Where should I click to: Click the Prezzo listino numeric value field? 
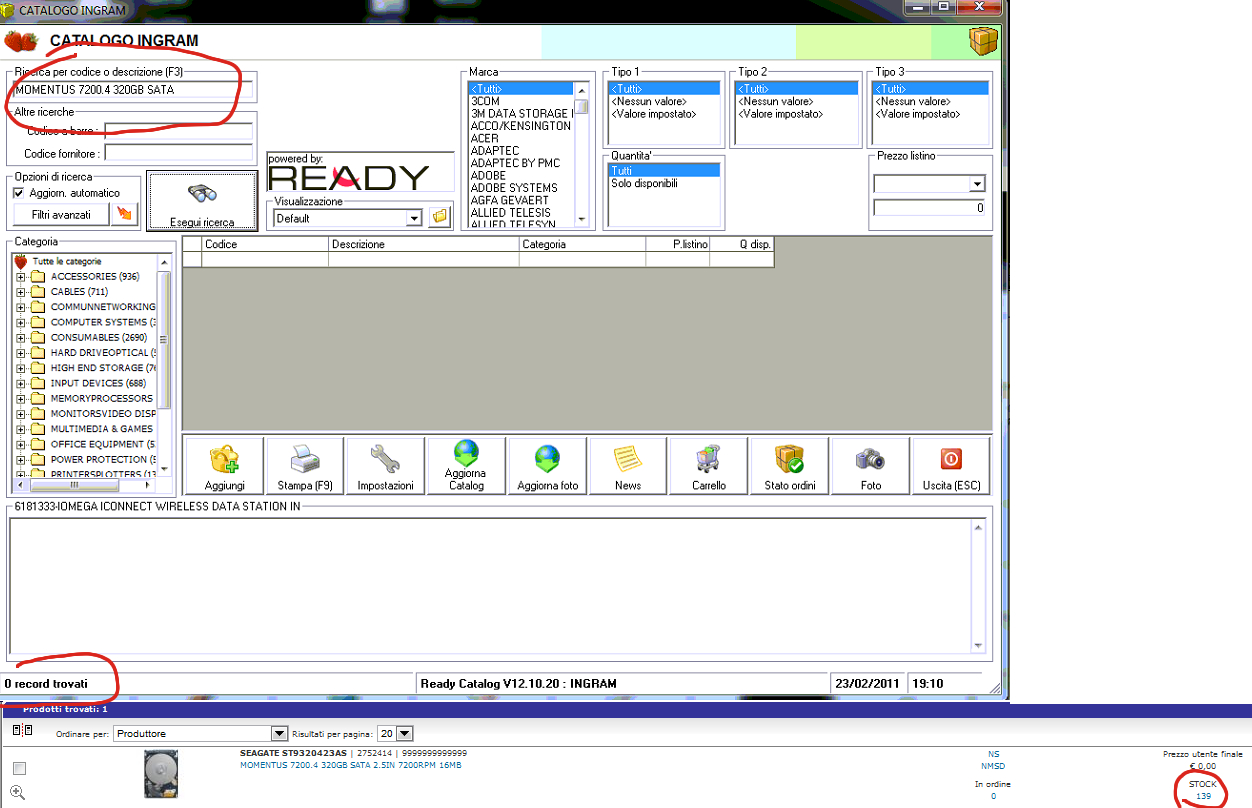click(x=930, y=208)
